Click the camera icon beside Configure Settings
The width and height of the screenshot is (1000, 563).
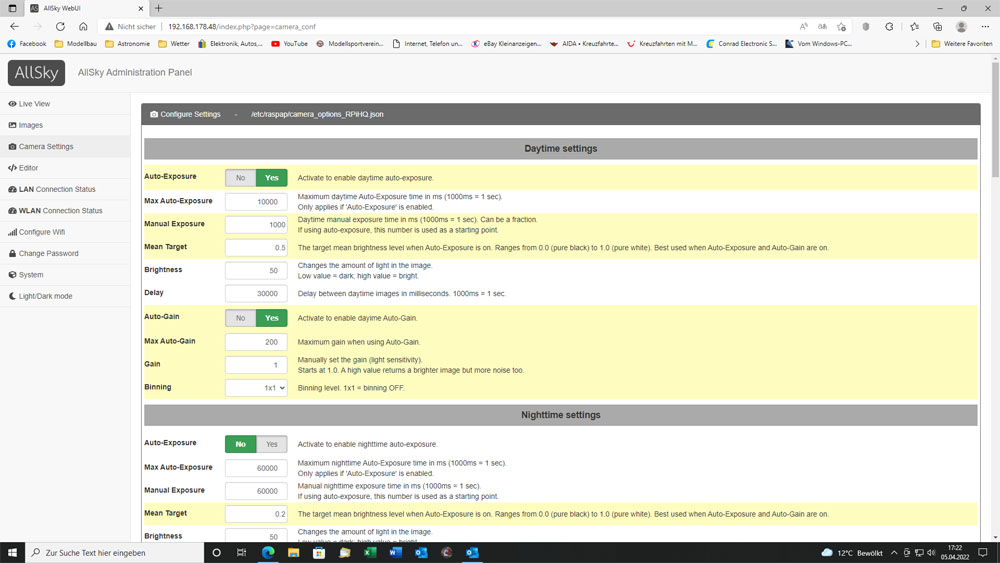(154, 115)
